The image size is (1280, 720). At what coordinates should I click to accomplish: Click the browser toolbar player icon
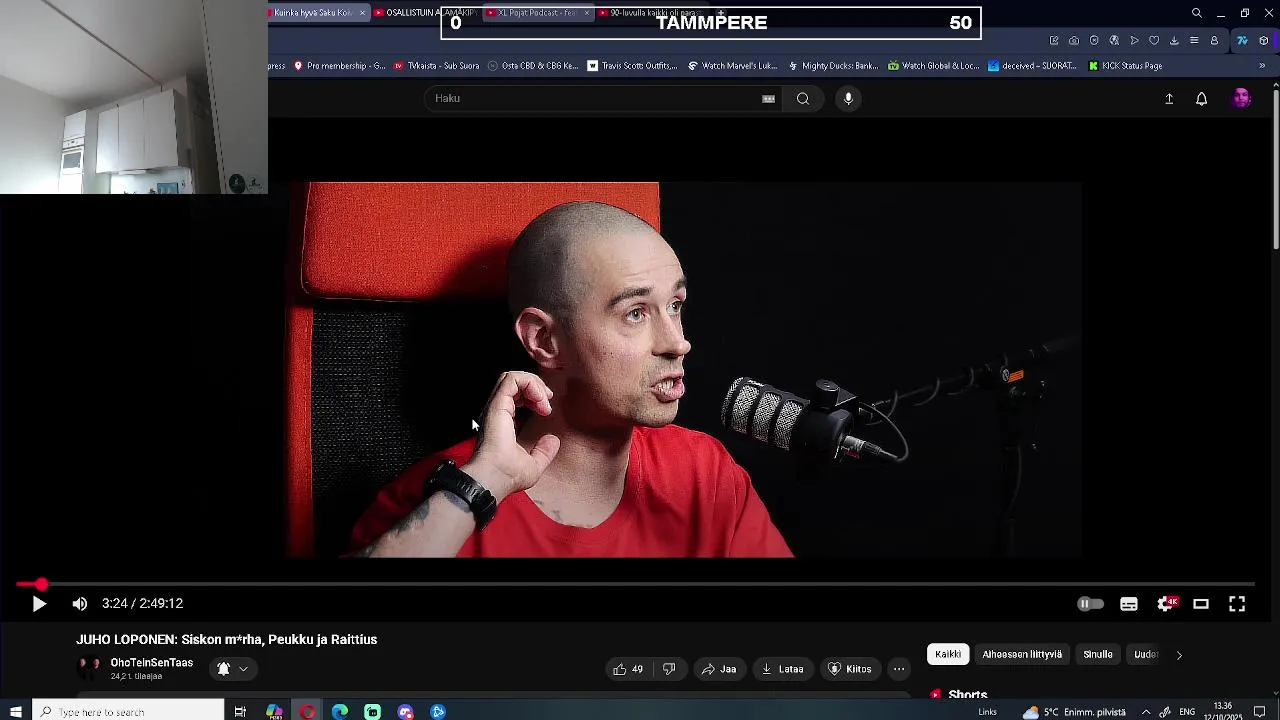(x=1134, y=41)
